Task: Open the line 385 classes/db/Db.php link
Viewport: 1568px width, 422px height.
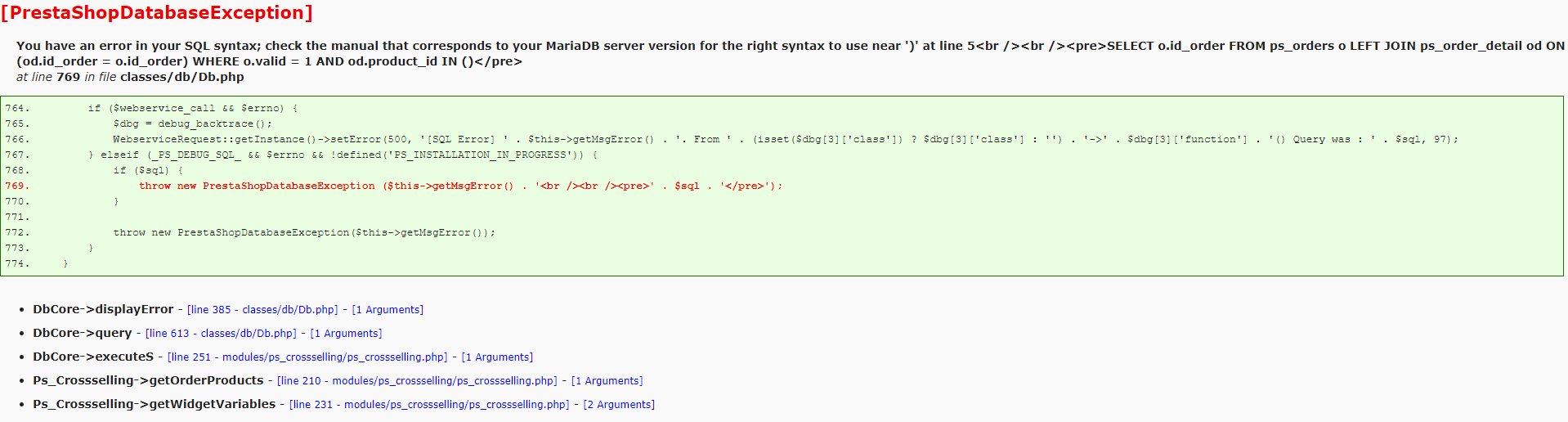Action: (262, 310)
